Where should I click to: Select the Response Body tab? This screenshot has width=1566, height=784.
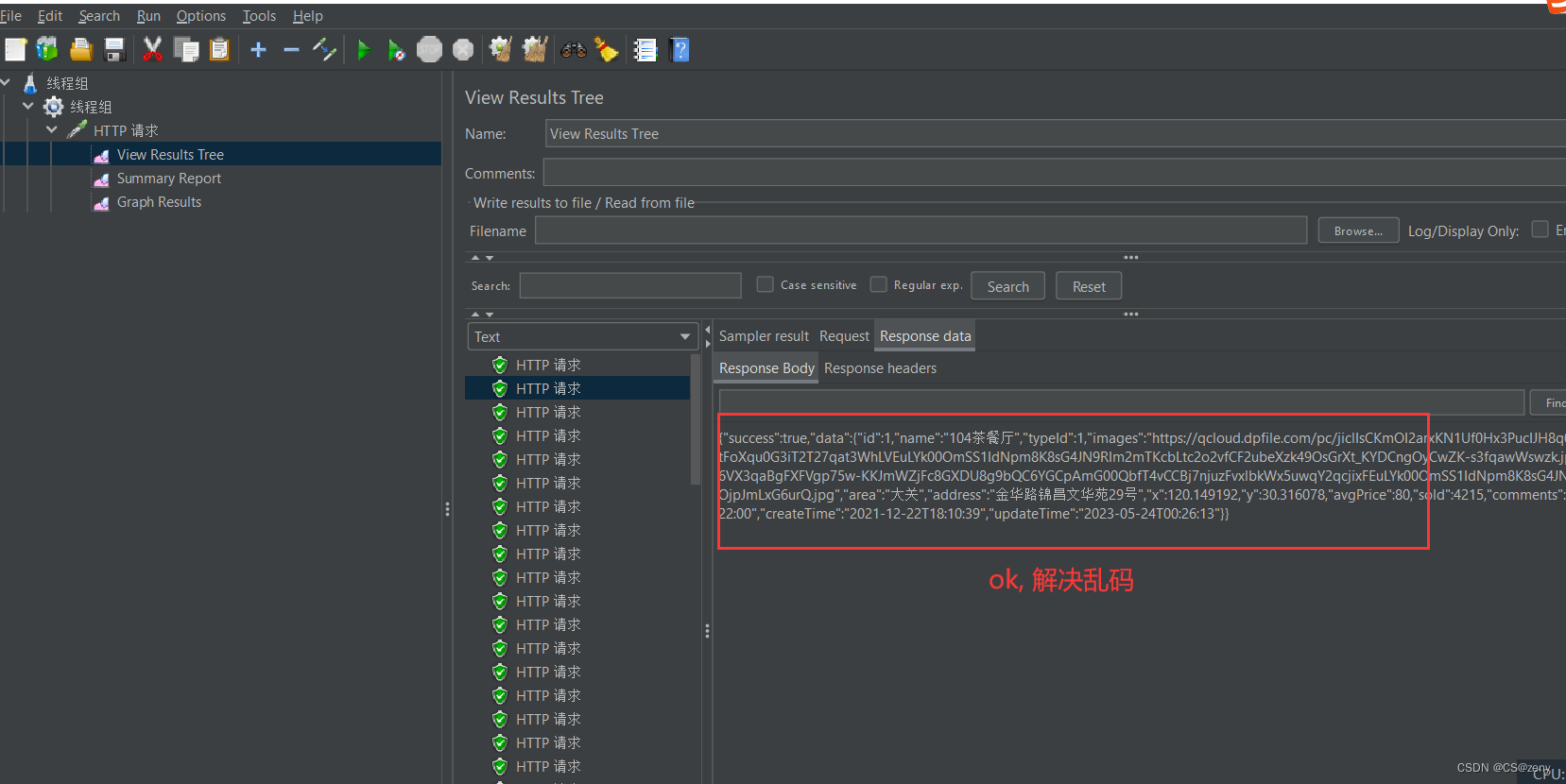[766, 368]
